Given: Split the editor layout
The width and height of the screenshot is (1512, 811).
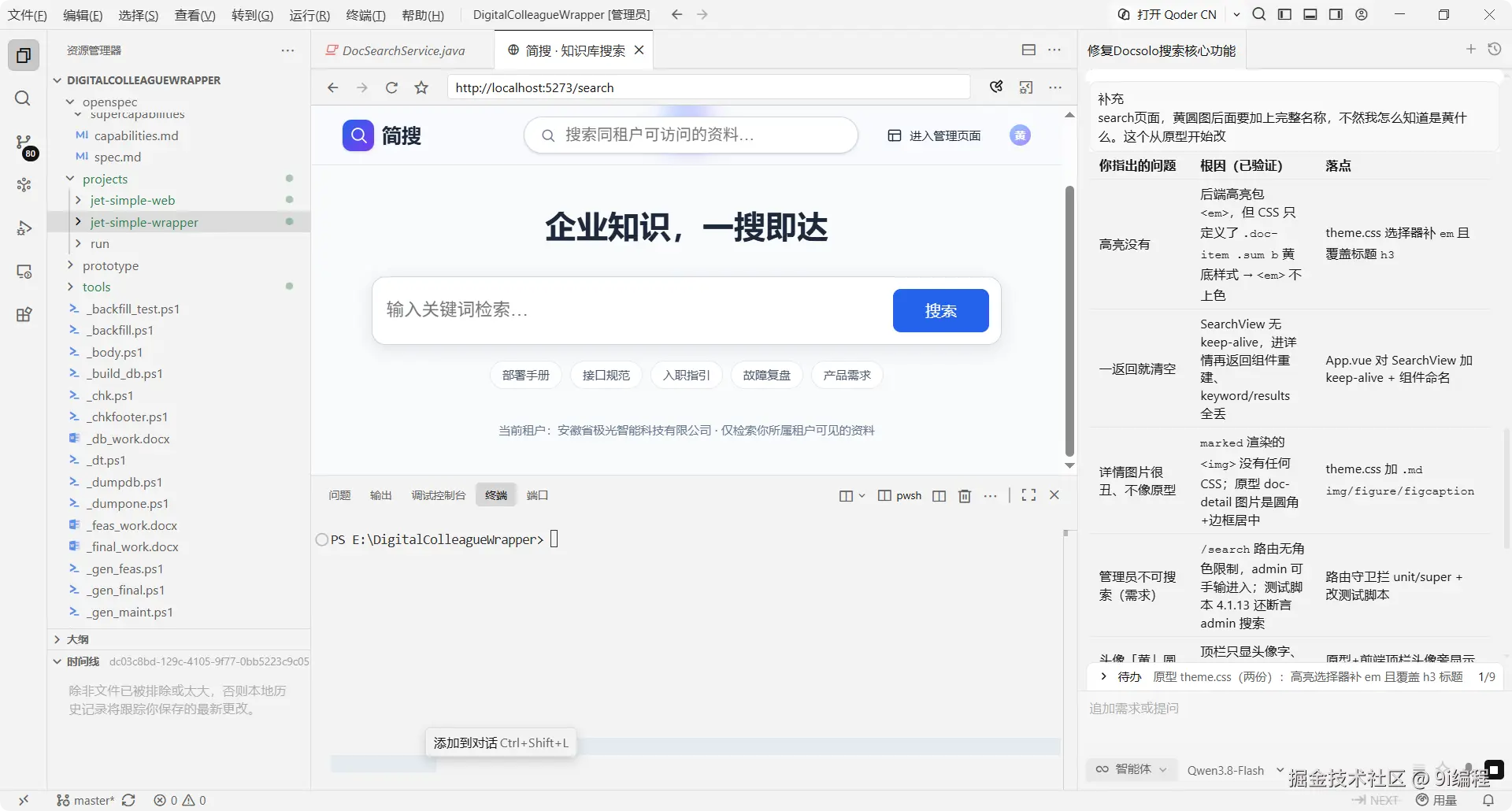Looking at the screenshot, I should tap(1028, 50).
